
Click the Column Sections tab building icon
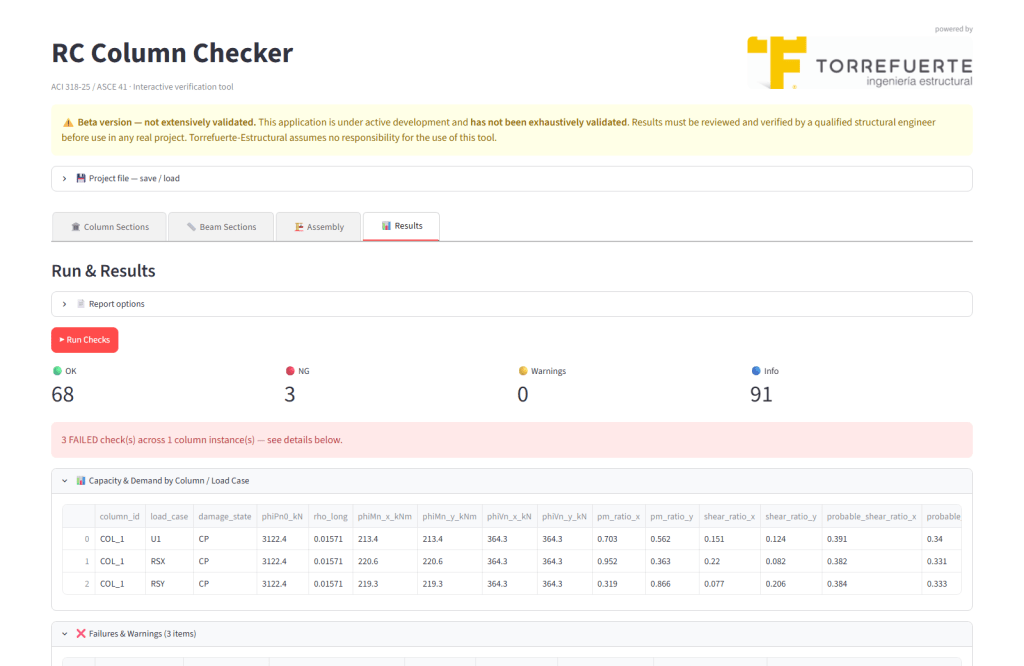[76, 227]
